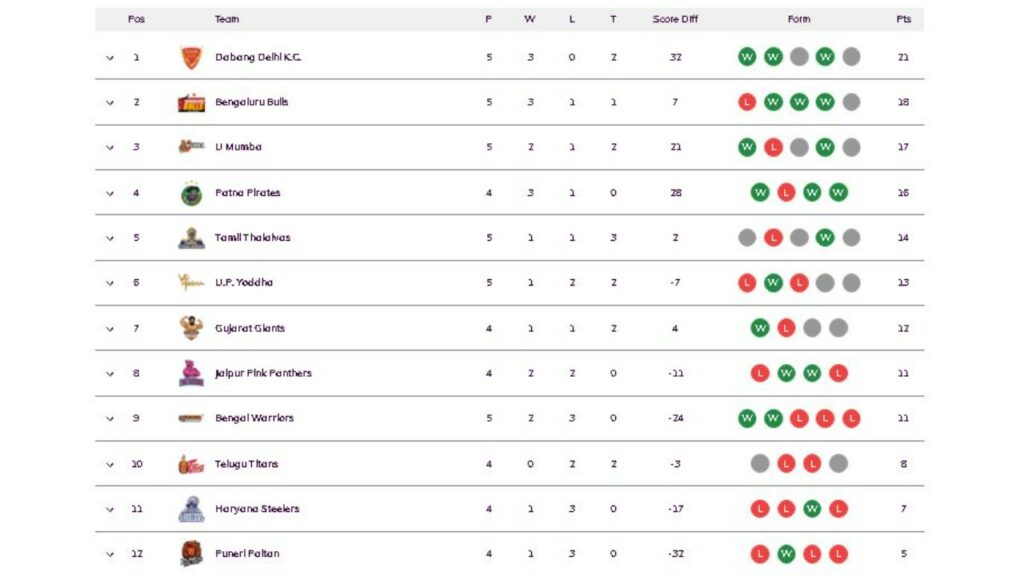Viewport: 1024px width, 576px height.
Task: Click the Telugu Titans badge
Action: 190,463
